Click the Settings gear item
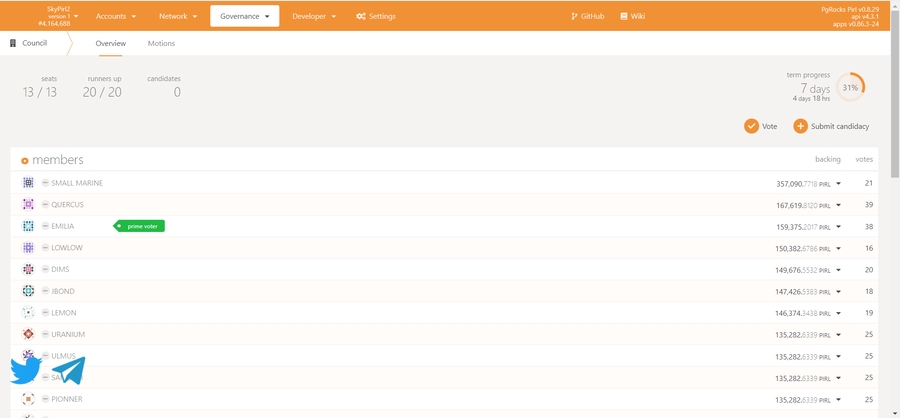This screenshot has height=418, width=900. pos(376,16)
